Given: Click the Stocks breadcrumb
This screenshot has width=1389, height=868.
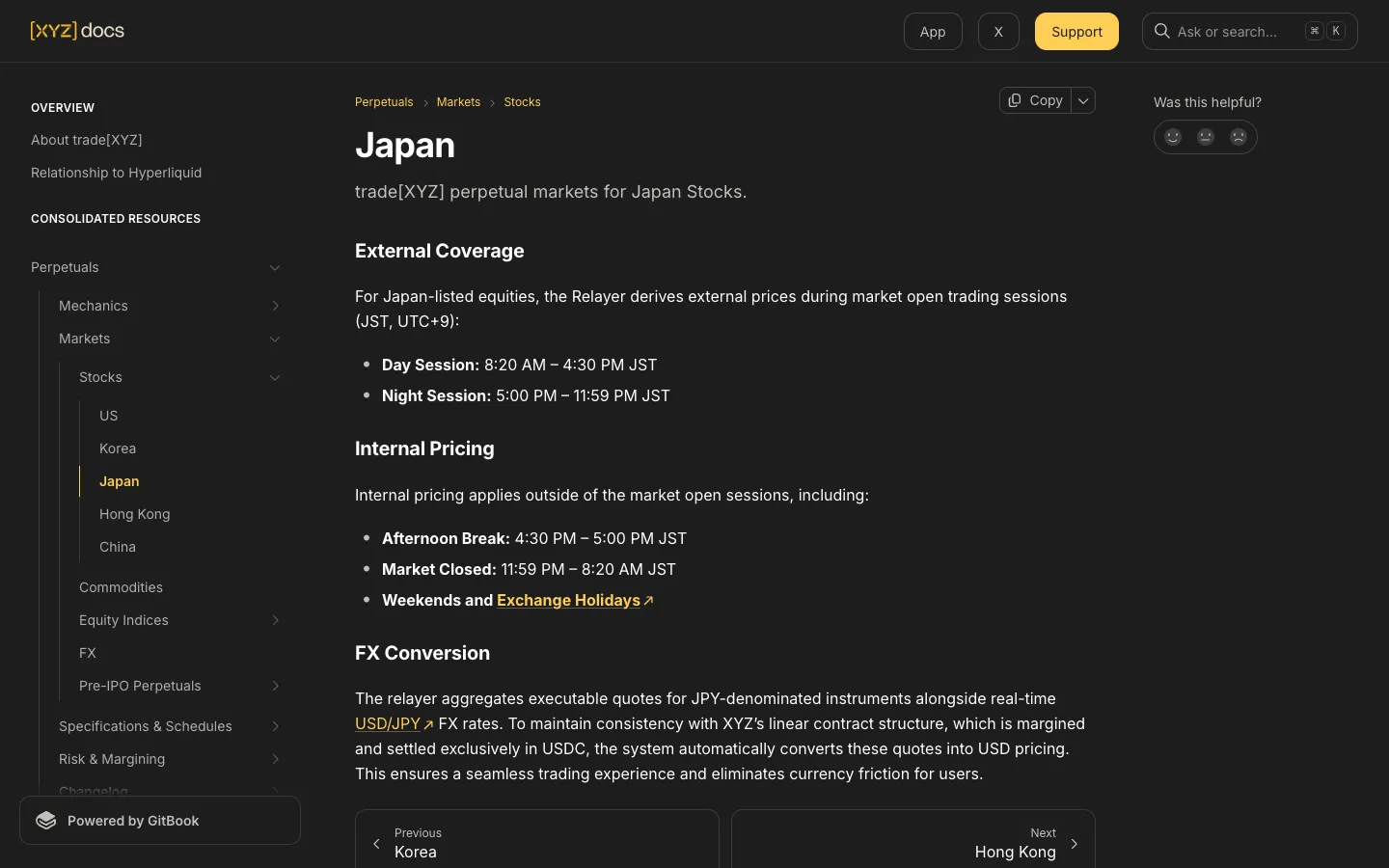Looking at the screenshot, I should pos(522,102).
